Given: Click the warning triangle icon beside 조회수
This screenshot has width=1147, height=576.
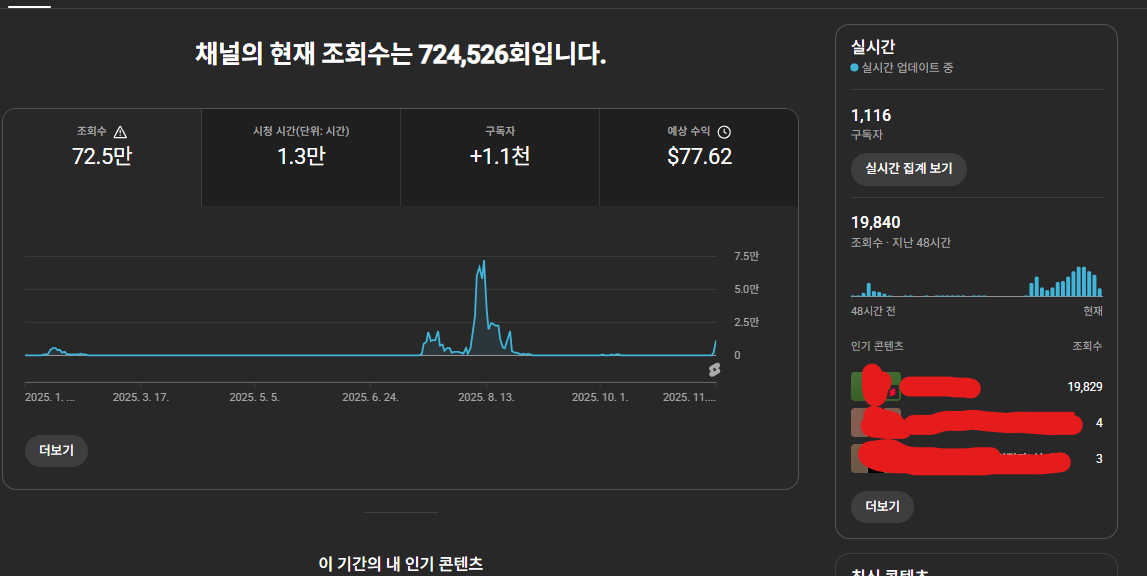Looking at the screenshot, I should tap(120, 132).
